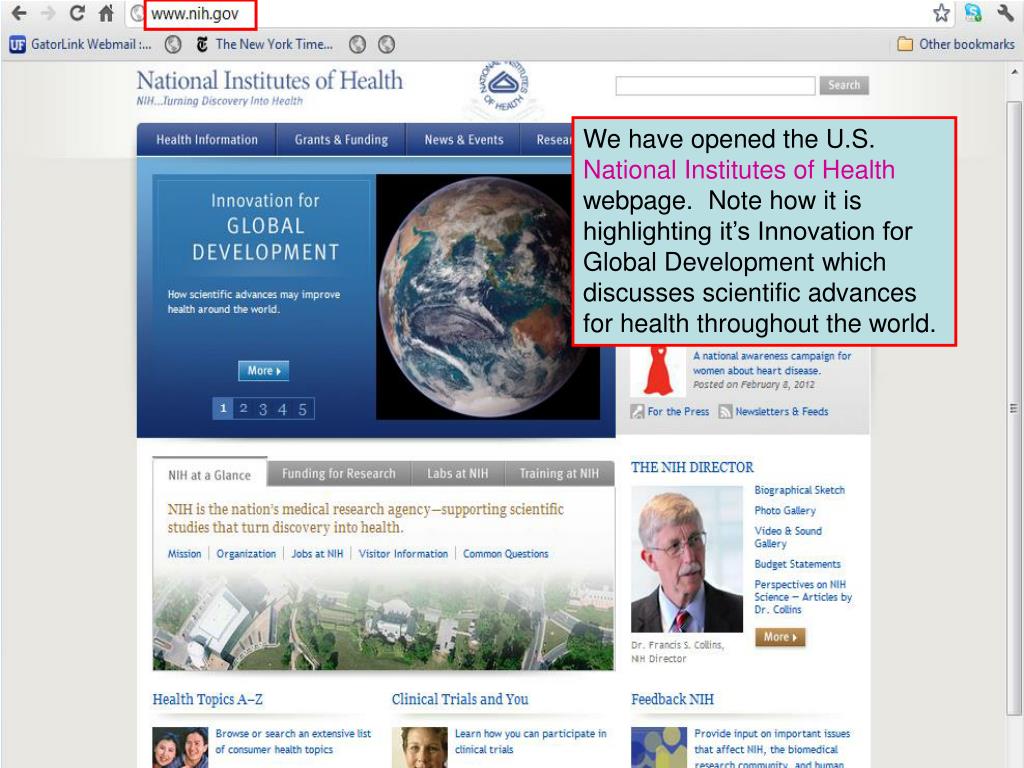Open the Video & Sound Gallery link
The image size is (1024, 768).
[x=788, y=537]
